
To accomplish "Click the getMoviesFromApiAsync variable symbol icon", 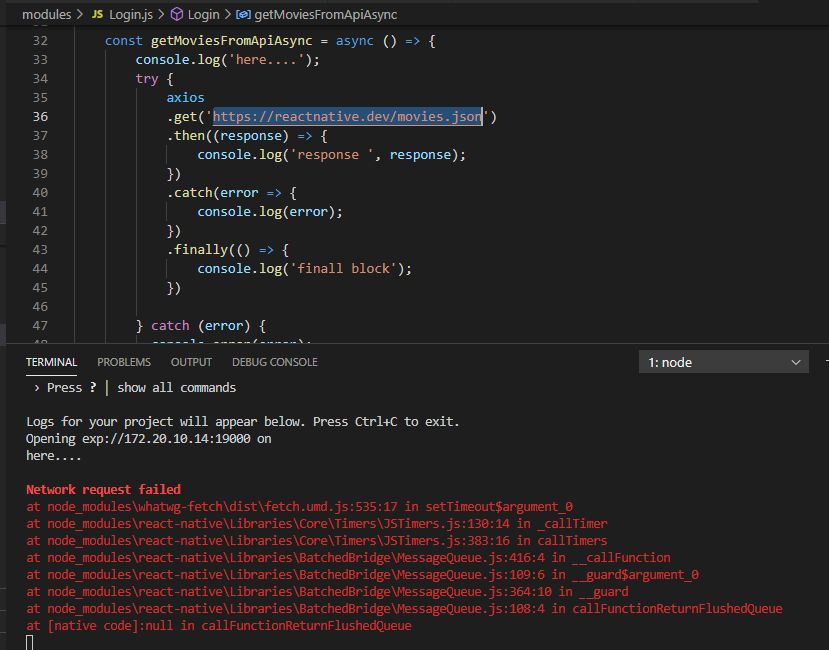I will tap(243, 14).
